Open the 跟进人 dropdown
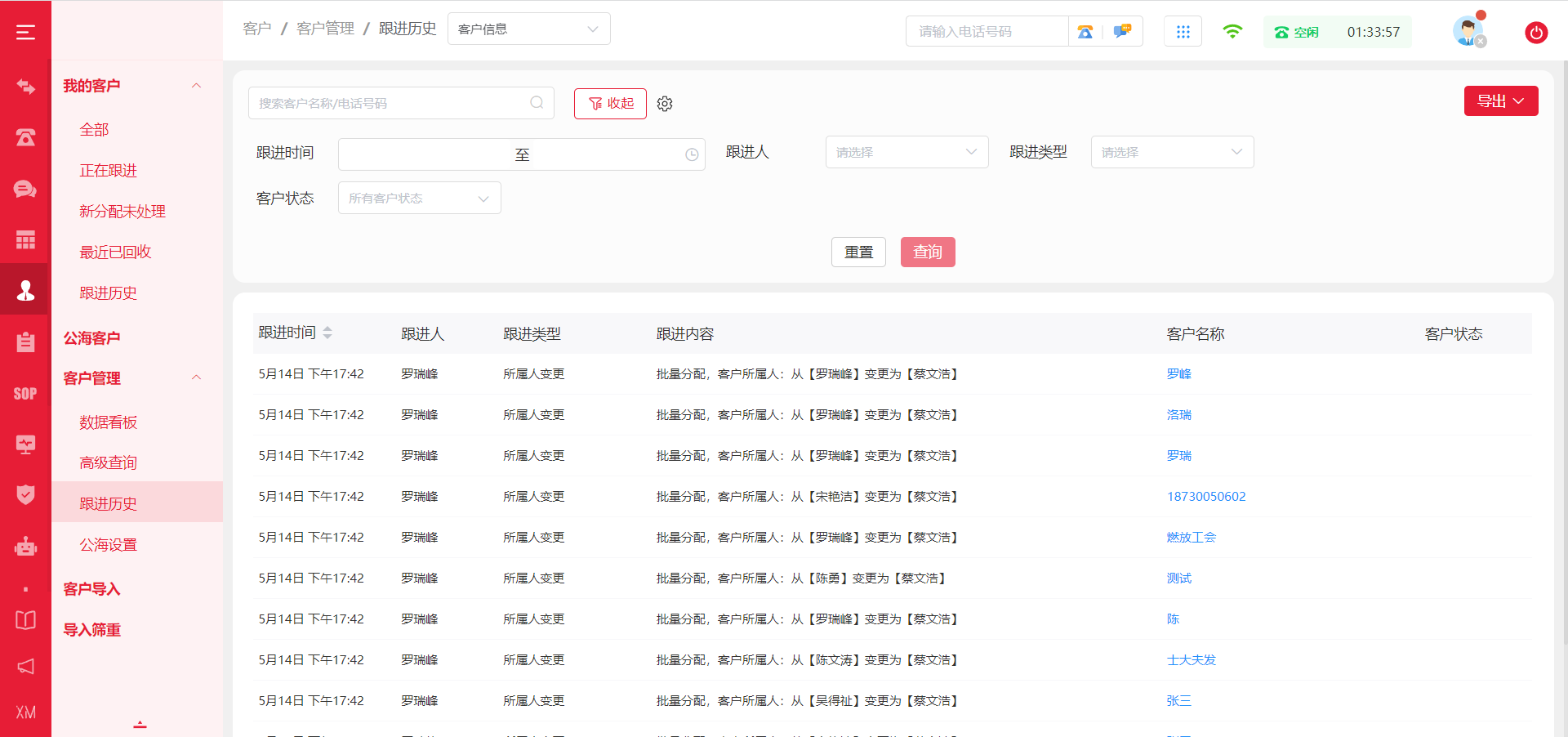Viewport: 1568px width, 737px height. pyautogui.click(x=906, y=152)
